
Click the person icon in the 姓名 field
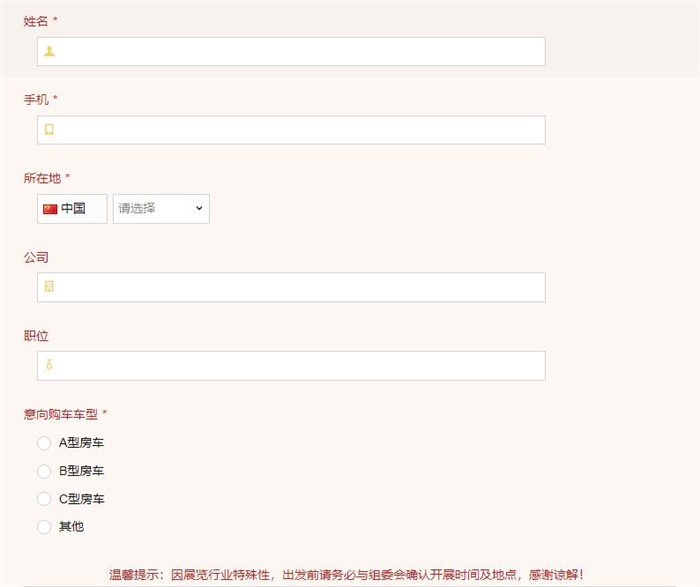tap(49, 51)
